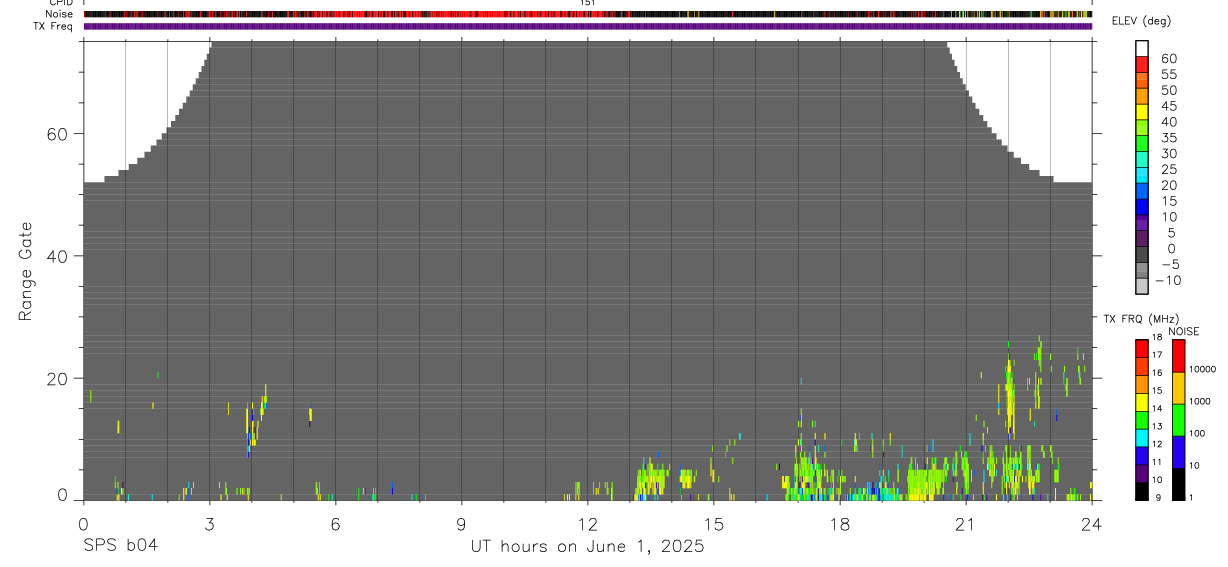Click the red top segment of NOISE bar
1228x567 pixels.
[x=1178, y=356]
